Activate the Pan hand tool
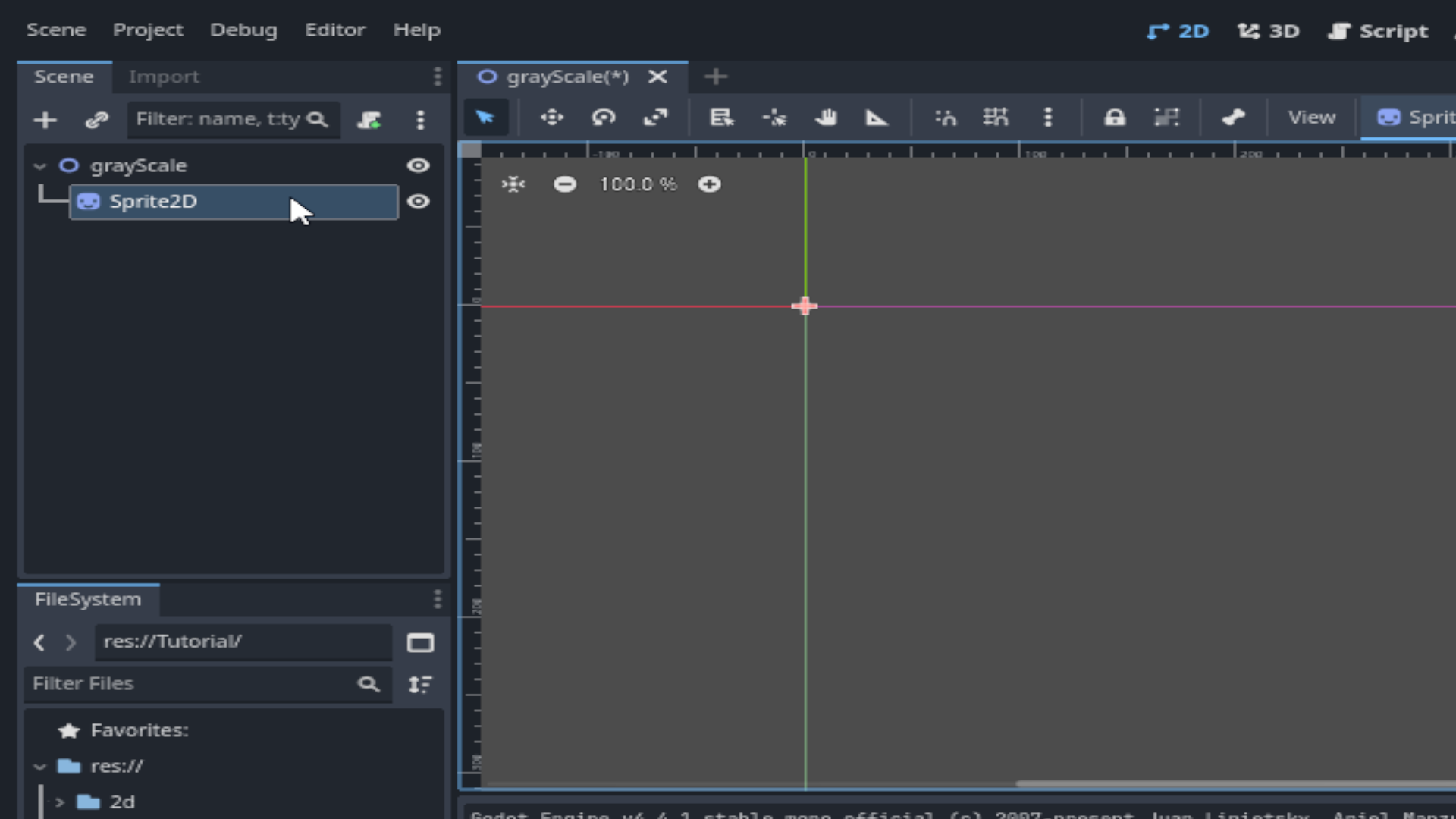This screenshot has width=1456, height=819. click(826, 118)
